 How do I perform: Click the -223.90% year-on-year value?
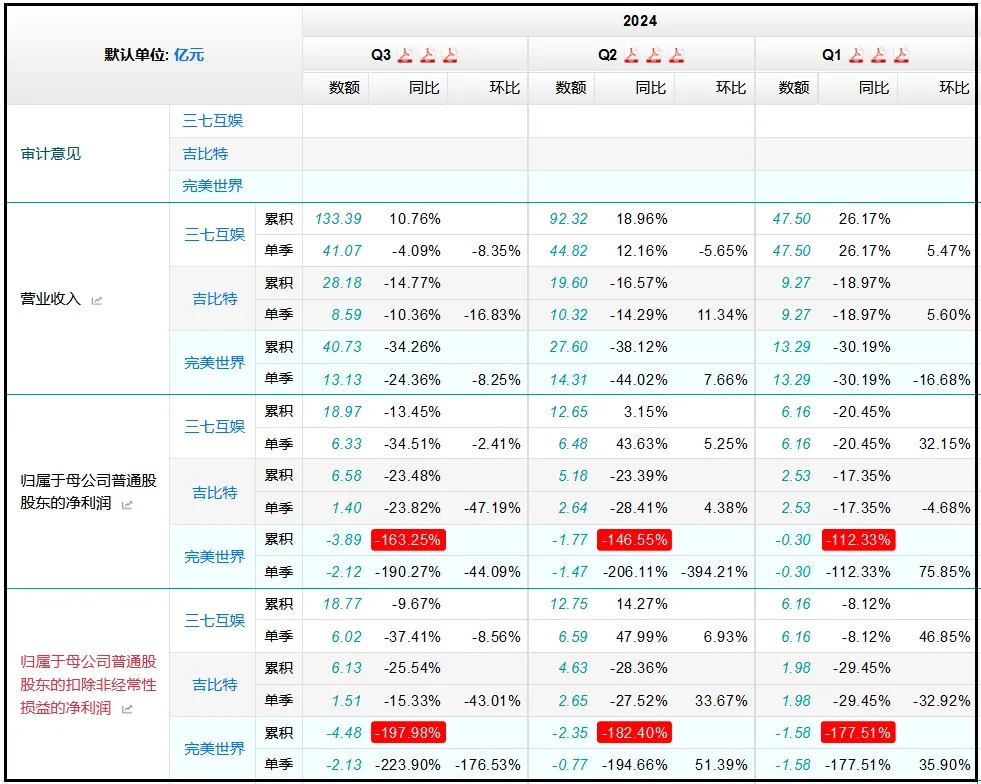pos(407,765)
